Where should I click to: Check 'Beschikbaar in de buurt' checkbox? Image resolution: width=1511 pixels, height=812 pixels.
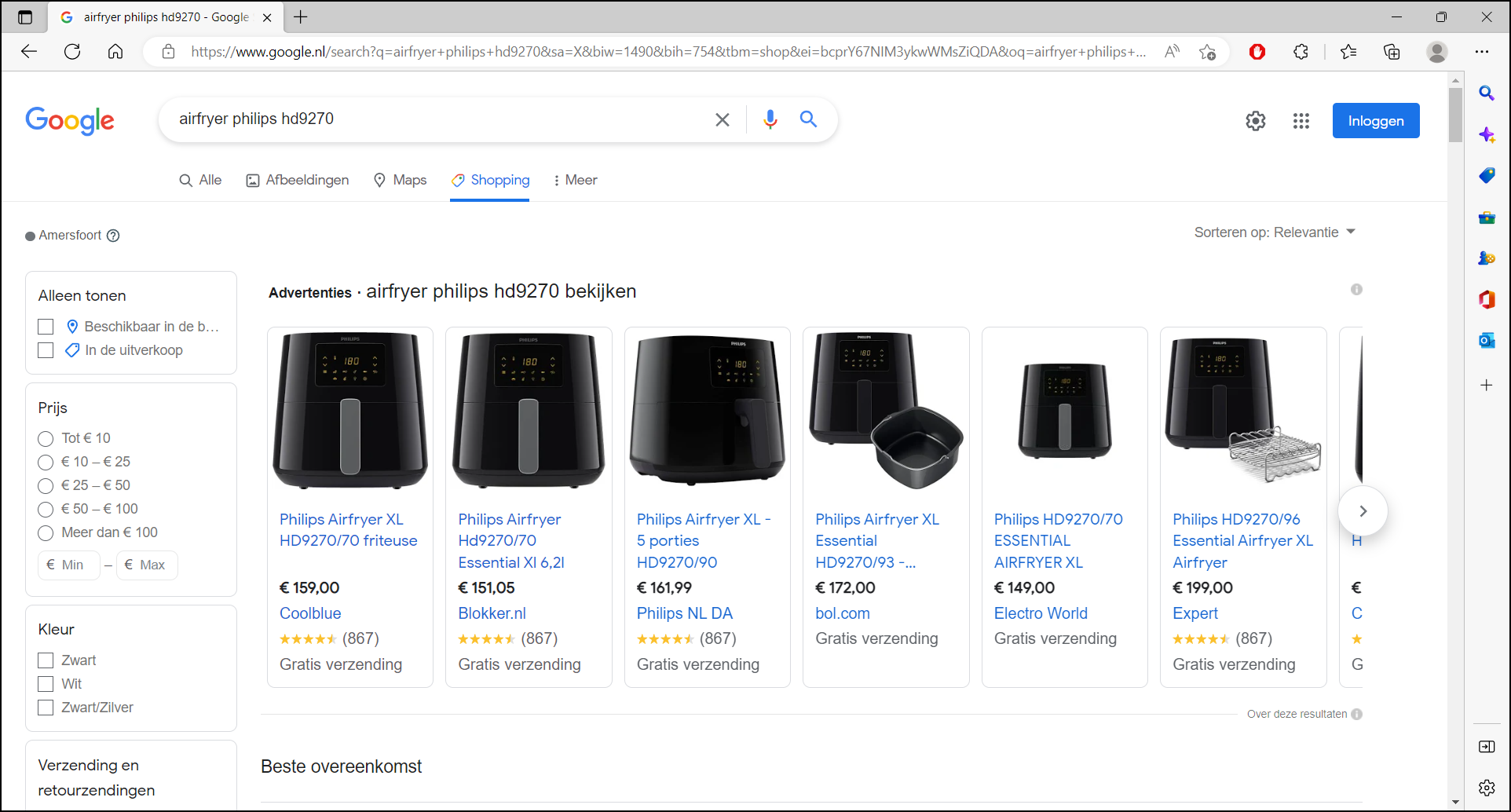46,327
